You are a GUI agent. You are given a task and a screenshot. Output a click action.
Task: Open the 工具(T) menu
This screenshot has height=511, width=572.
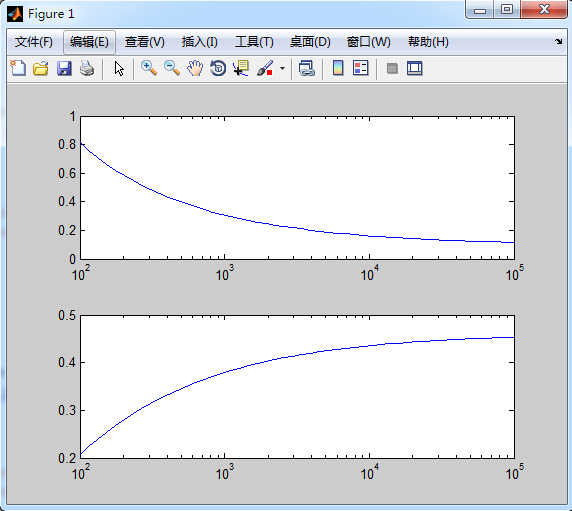[x=254, y=42]
